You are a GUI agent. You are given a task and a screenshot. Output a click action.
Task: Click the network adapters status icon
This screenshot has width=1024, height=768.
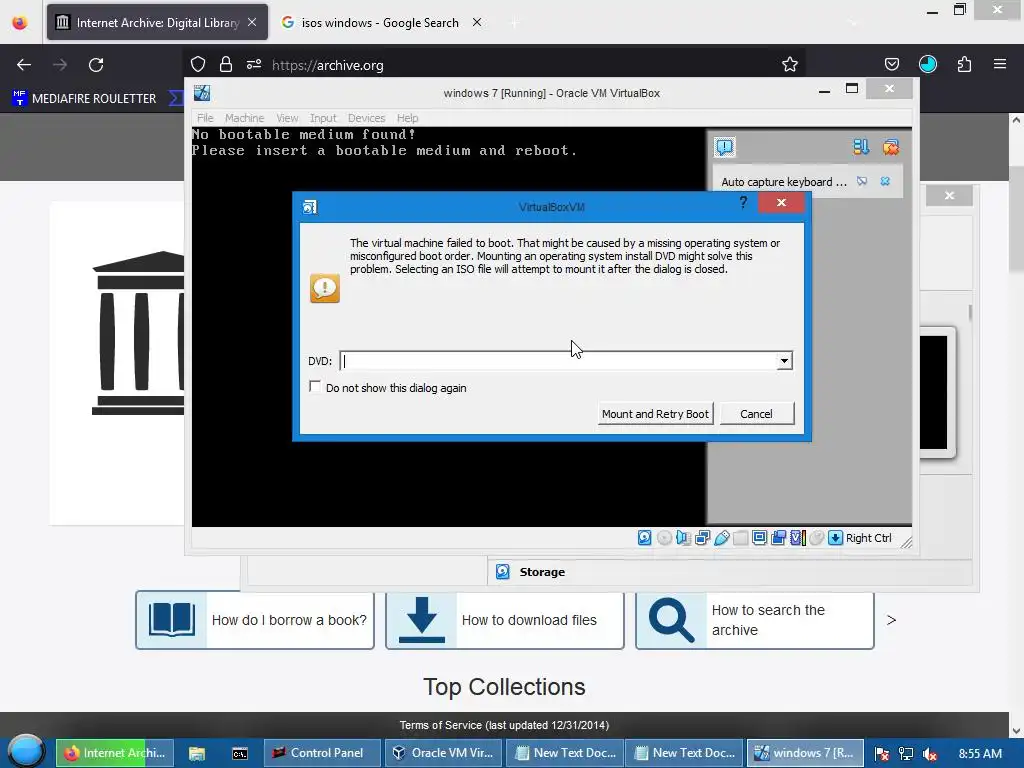click(703, 537)
